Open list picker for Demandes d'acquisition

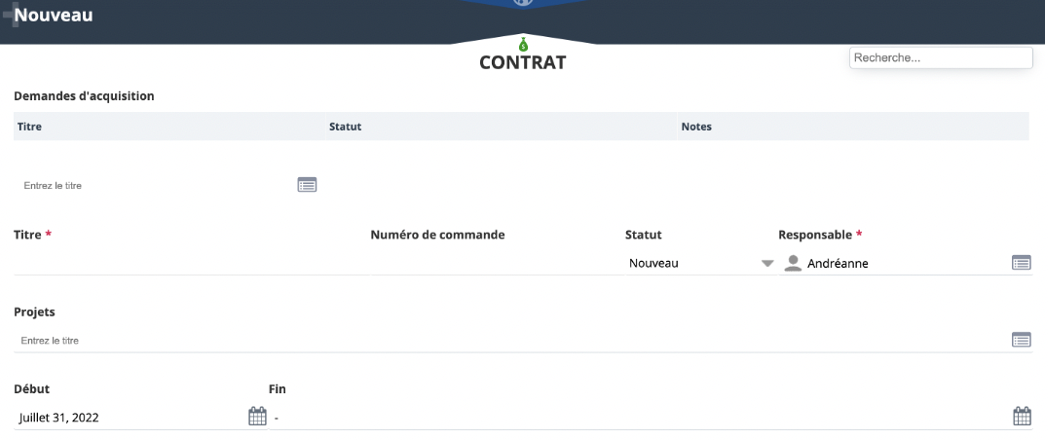[x=307, y=185]
